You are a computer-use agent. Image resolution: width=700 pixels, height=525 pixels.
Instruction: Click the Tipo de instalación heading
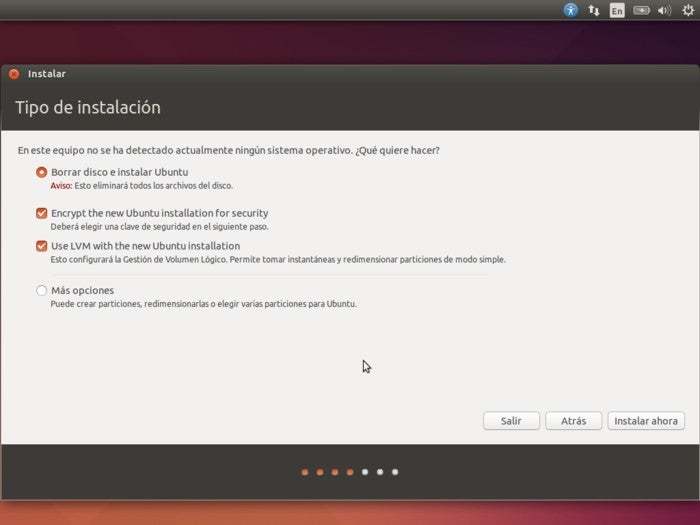(x=88, y=108)
